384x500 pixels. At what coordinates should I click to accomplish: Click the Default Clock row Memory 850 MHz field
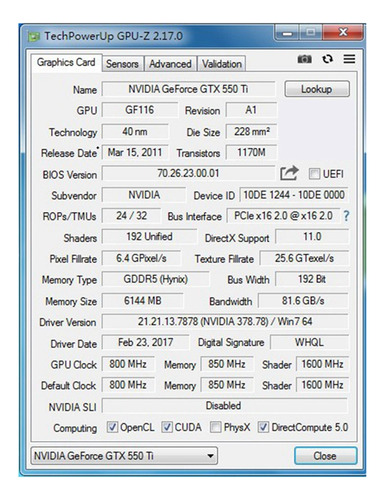pos(227,385)
